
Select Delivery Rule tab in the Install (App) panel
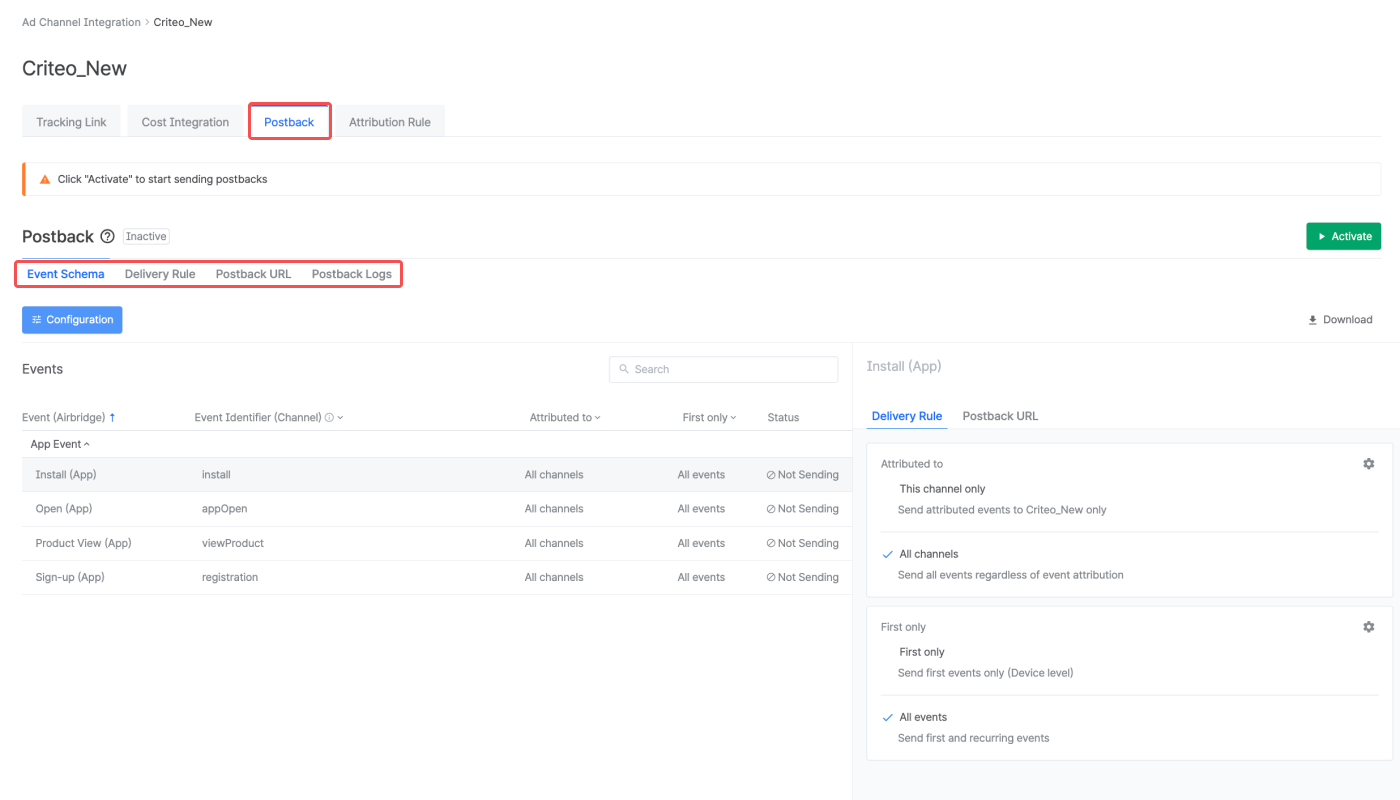tap(907, 416)
